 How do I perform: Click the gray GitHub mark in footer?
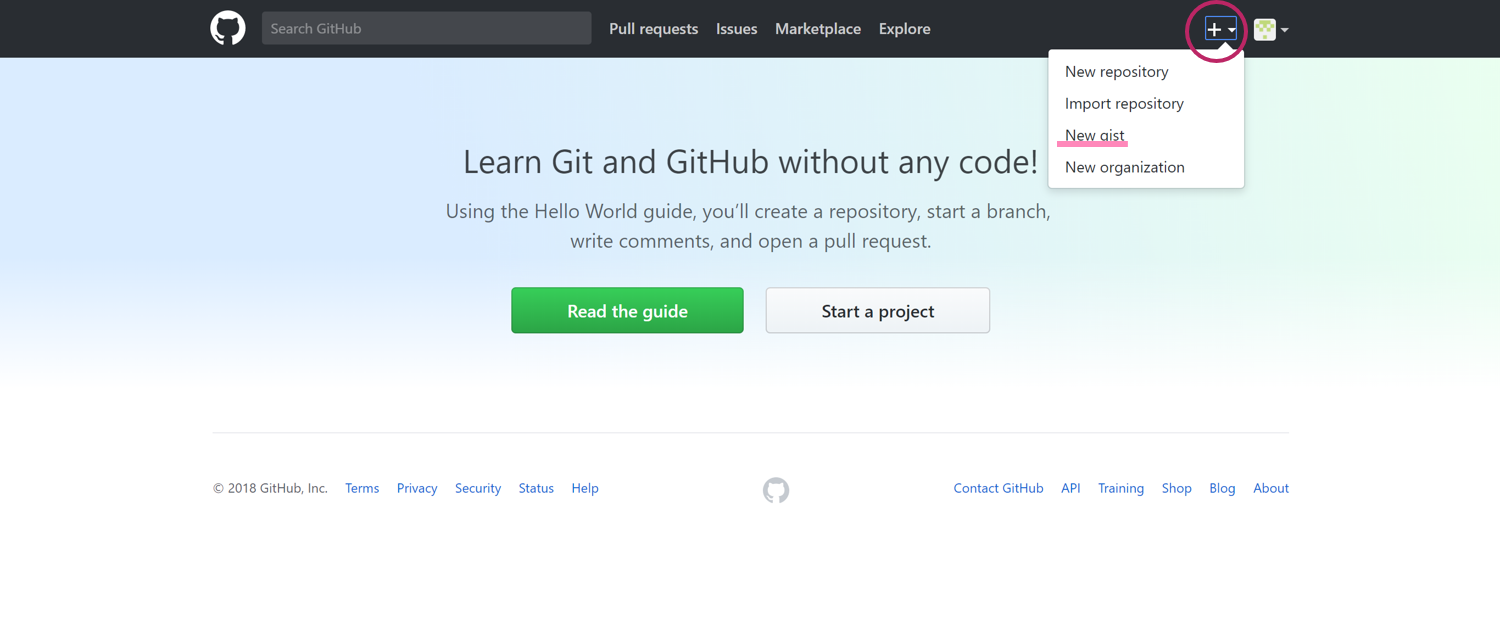pos(776,490)
